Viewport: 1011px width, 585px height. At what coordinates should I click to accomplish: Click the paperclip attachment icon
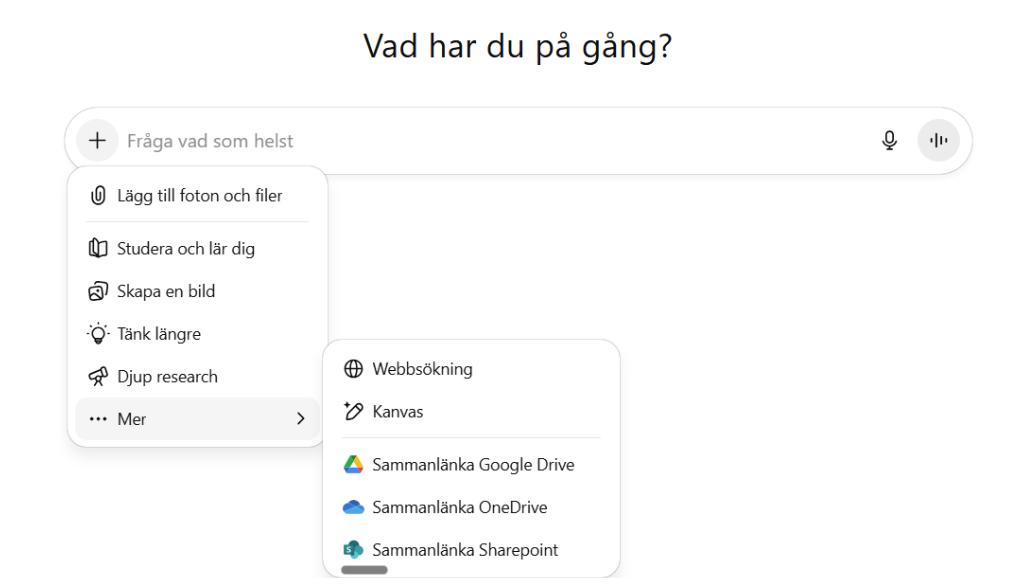tap(98, 196)
